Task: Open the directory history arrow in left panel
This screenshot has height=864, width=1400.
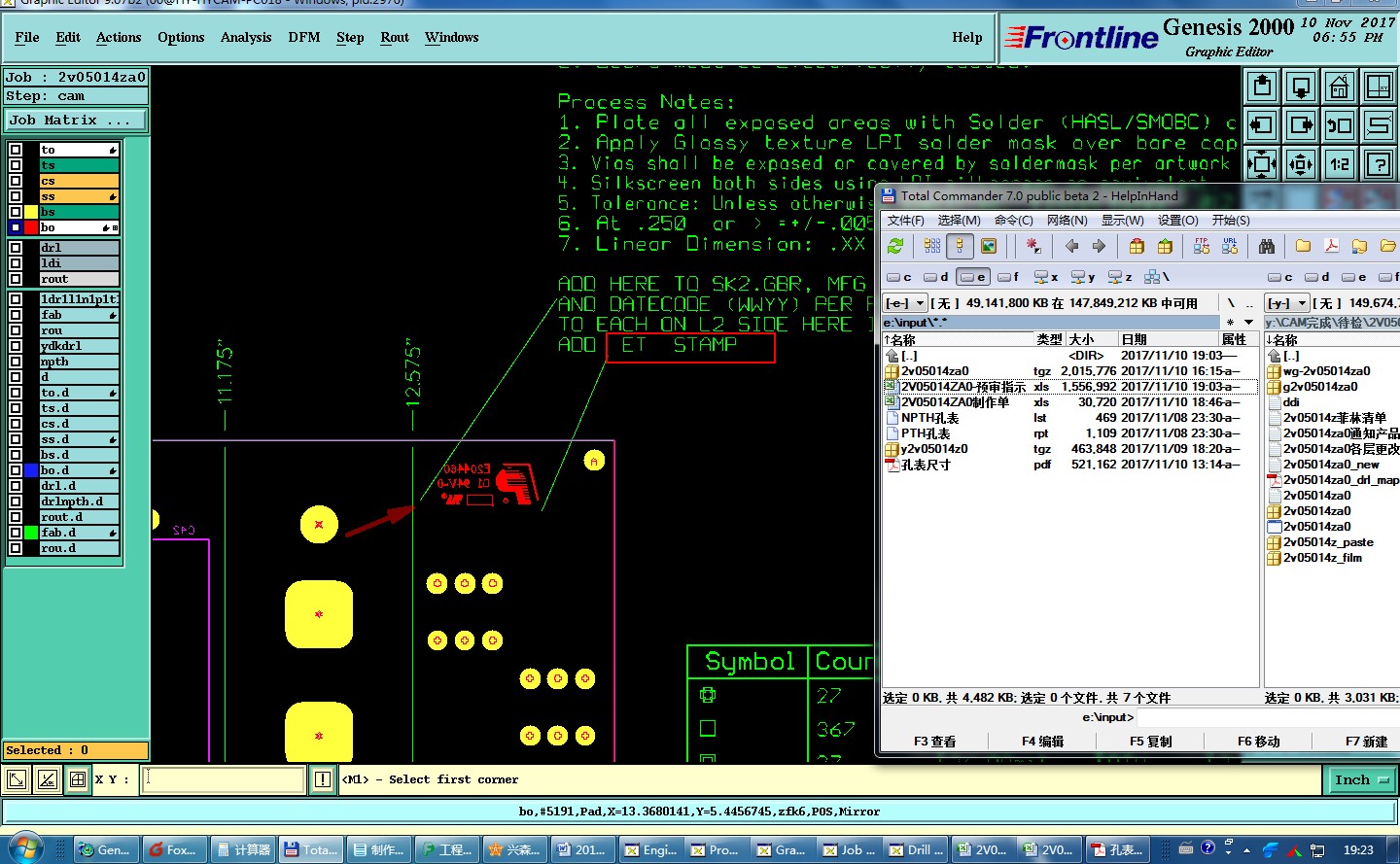Action: (1249, 322)
